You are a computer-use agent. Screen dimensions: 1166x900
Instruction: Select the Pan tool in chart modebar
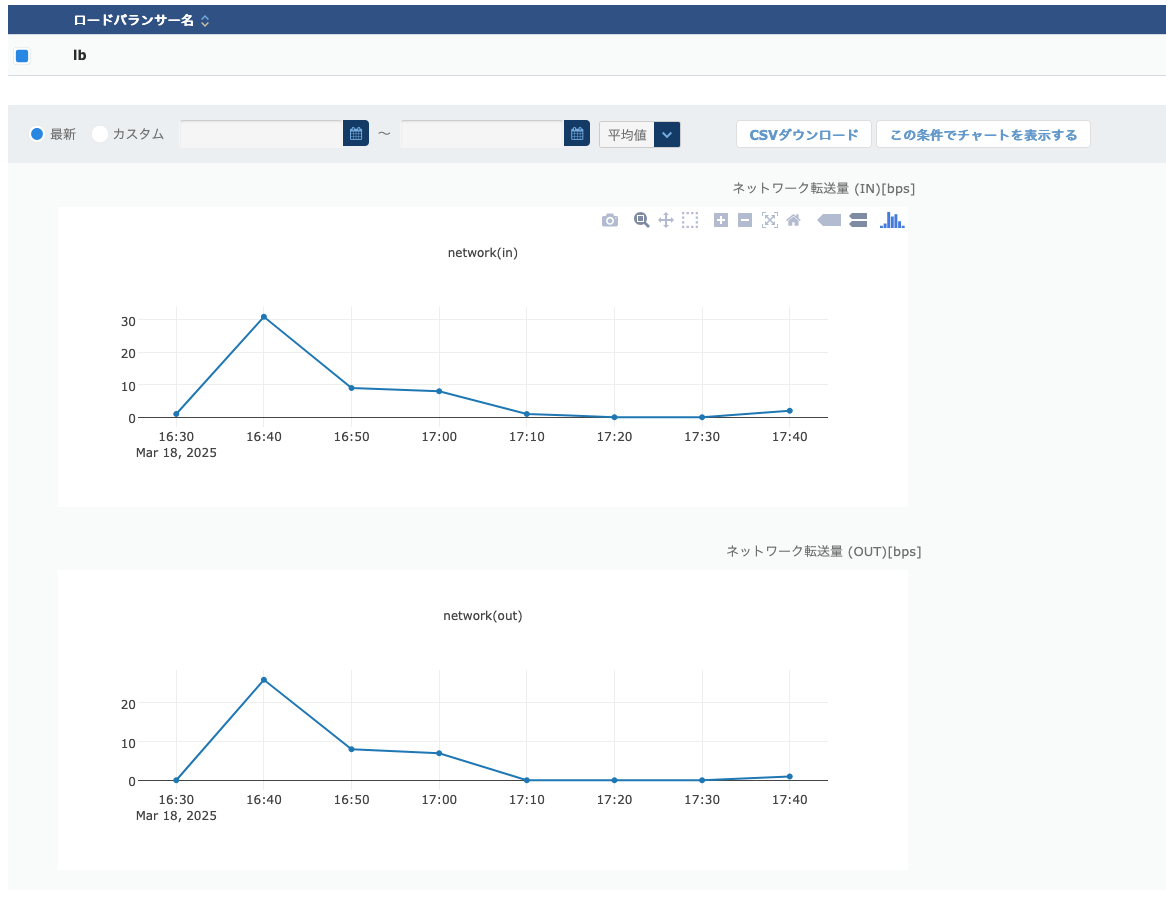point(666,220)
